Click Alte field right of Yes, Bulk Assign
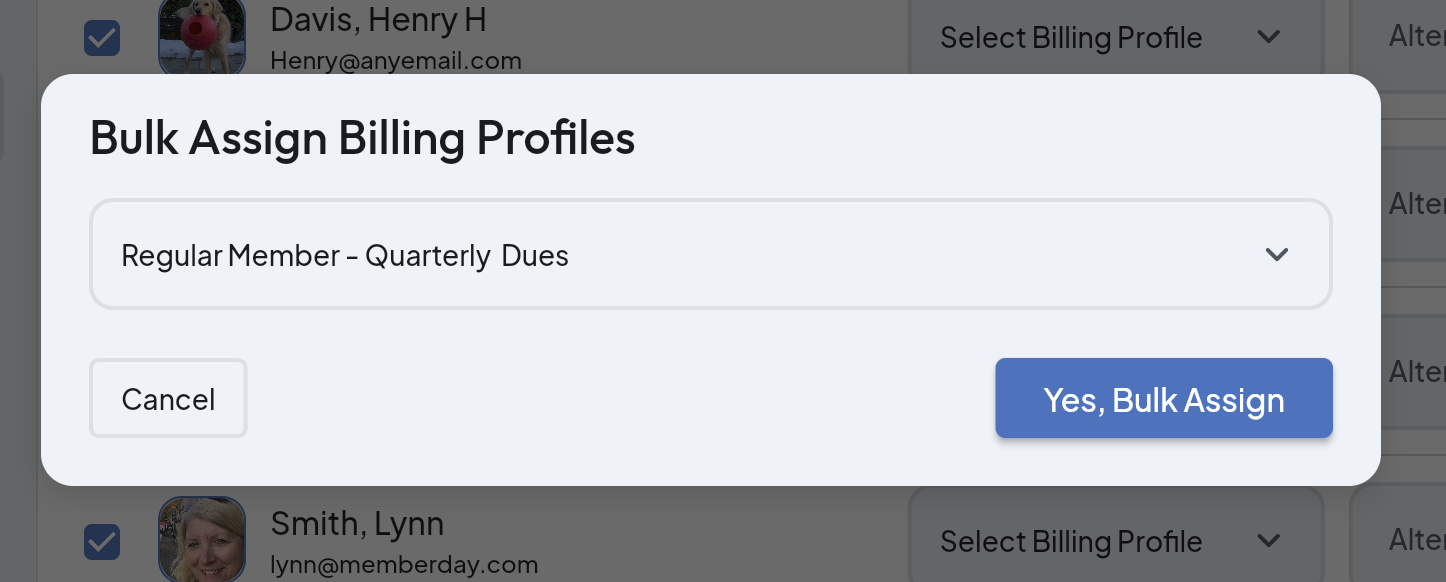 click(x=1417, y=372)
